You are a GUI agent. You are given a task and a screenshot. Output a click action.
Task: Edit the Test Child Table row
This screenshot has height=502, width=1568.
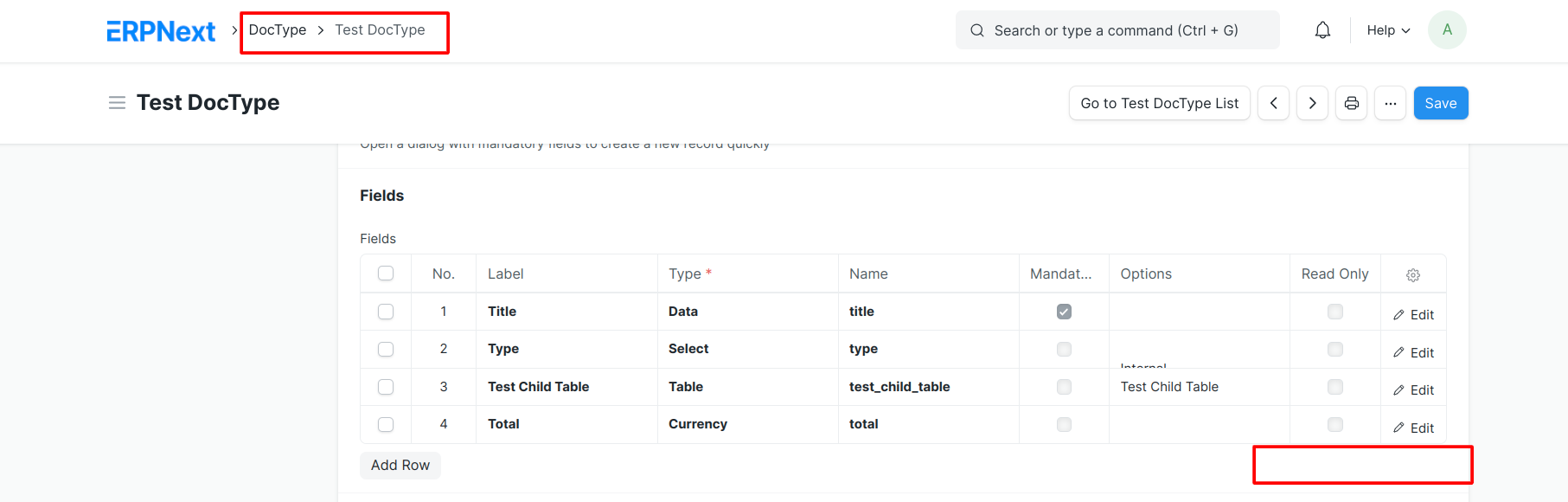(x=1413, y=390)
